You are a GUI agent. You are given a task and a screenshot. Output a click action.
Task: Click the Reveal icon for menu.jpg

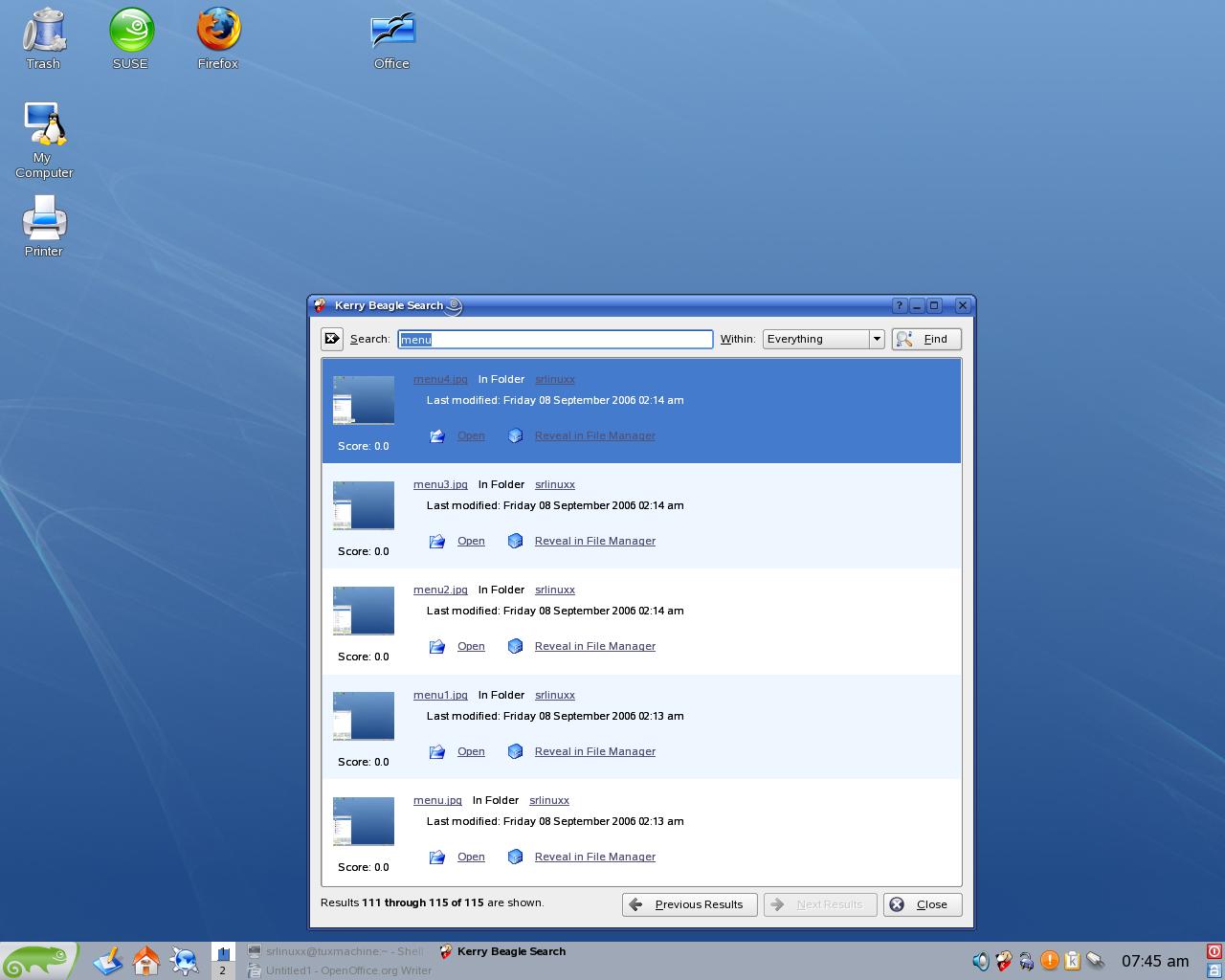tap(515, 857)
